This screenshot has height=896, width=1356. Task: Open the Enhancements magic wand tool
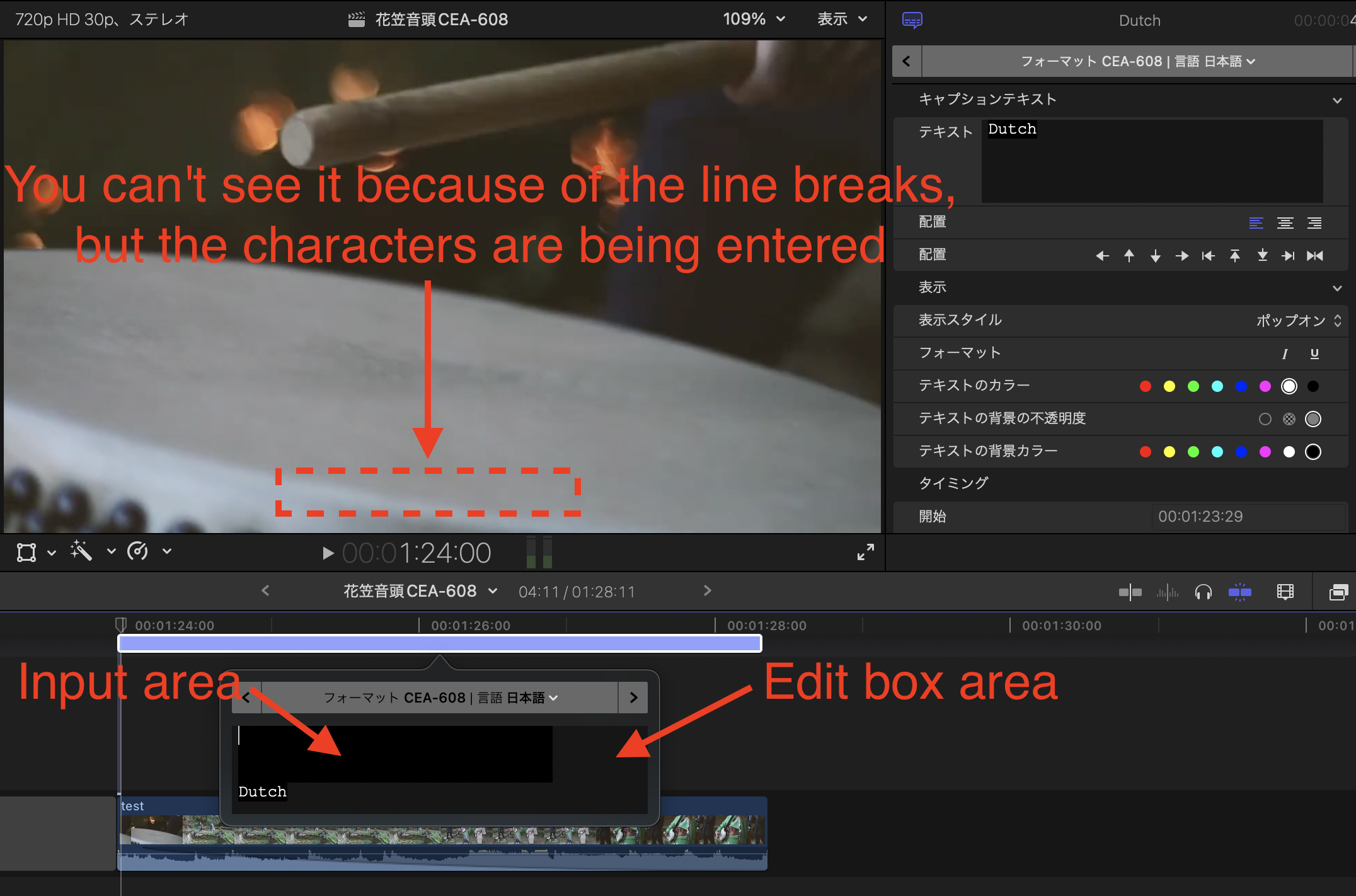(81, 551)
